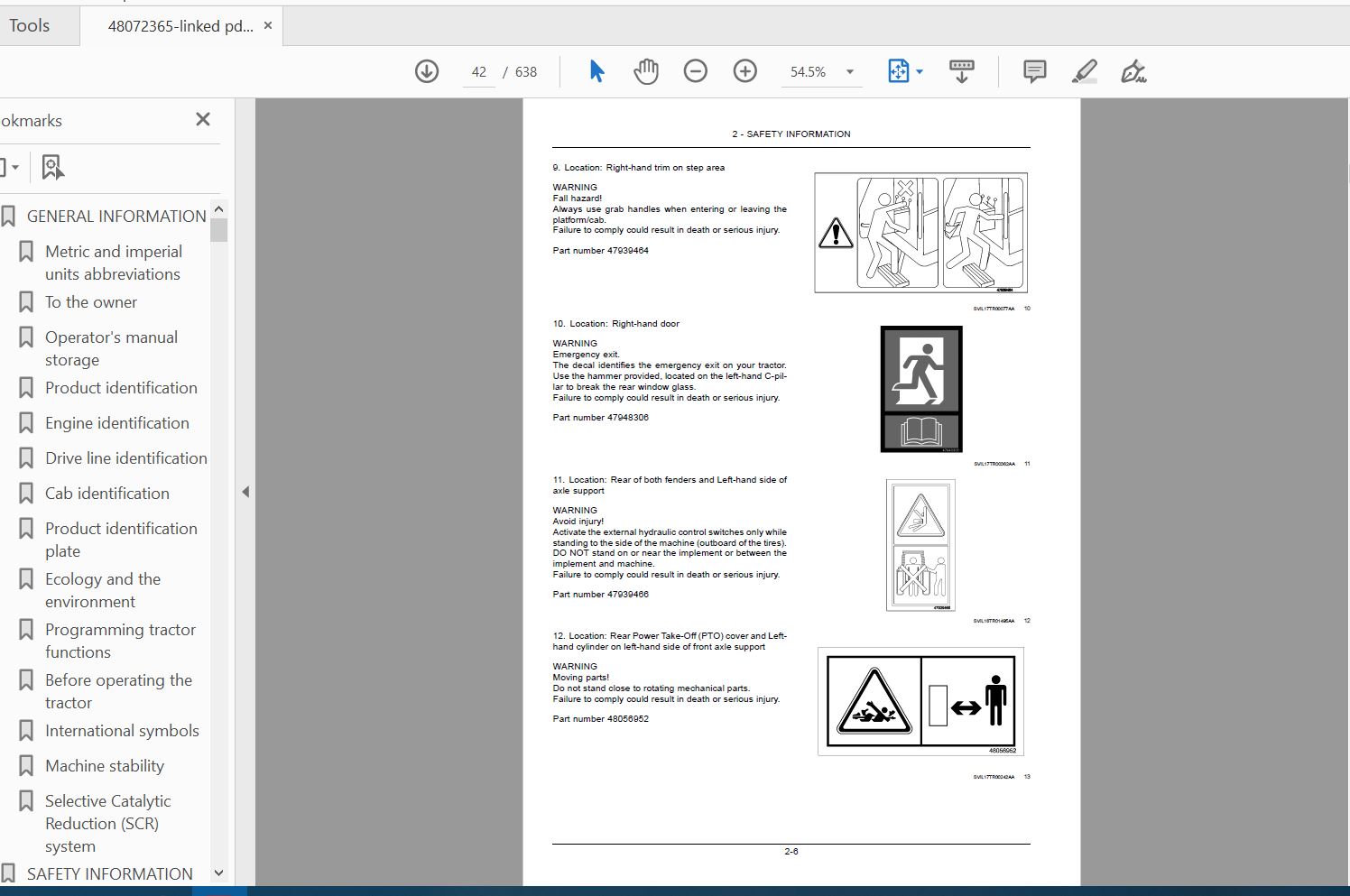The height and width of the screenshot is (896, 1350).
Task: Select the arrow Selection tool
Action: coord(596,71)
